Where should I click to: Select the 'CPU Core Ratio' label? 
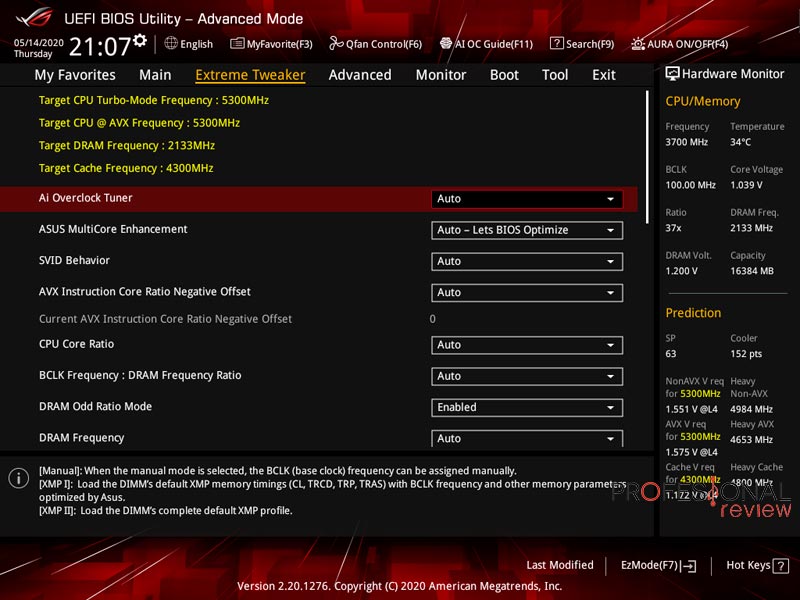[77, 344]
